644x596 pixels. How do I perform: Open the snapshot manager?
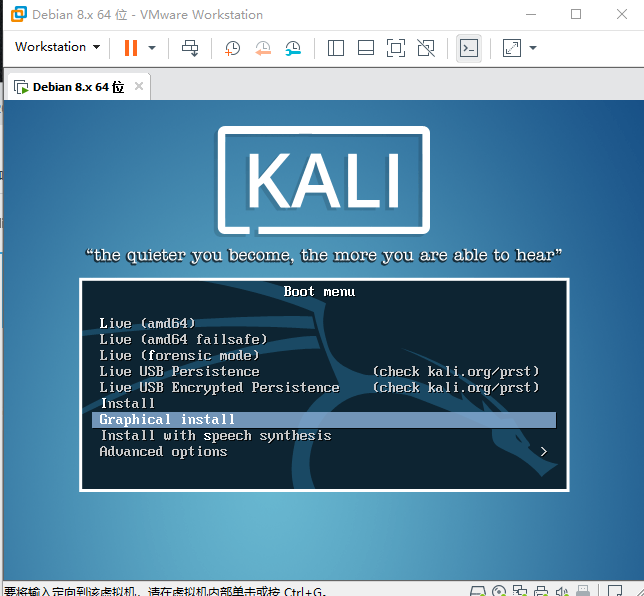coord(293,48)
